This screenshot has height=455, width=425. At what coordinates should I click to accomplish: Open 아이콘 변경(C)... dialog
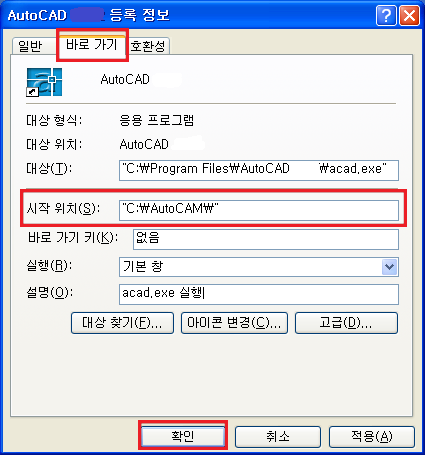pos(234,323)
